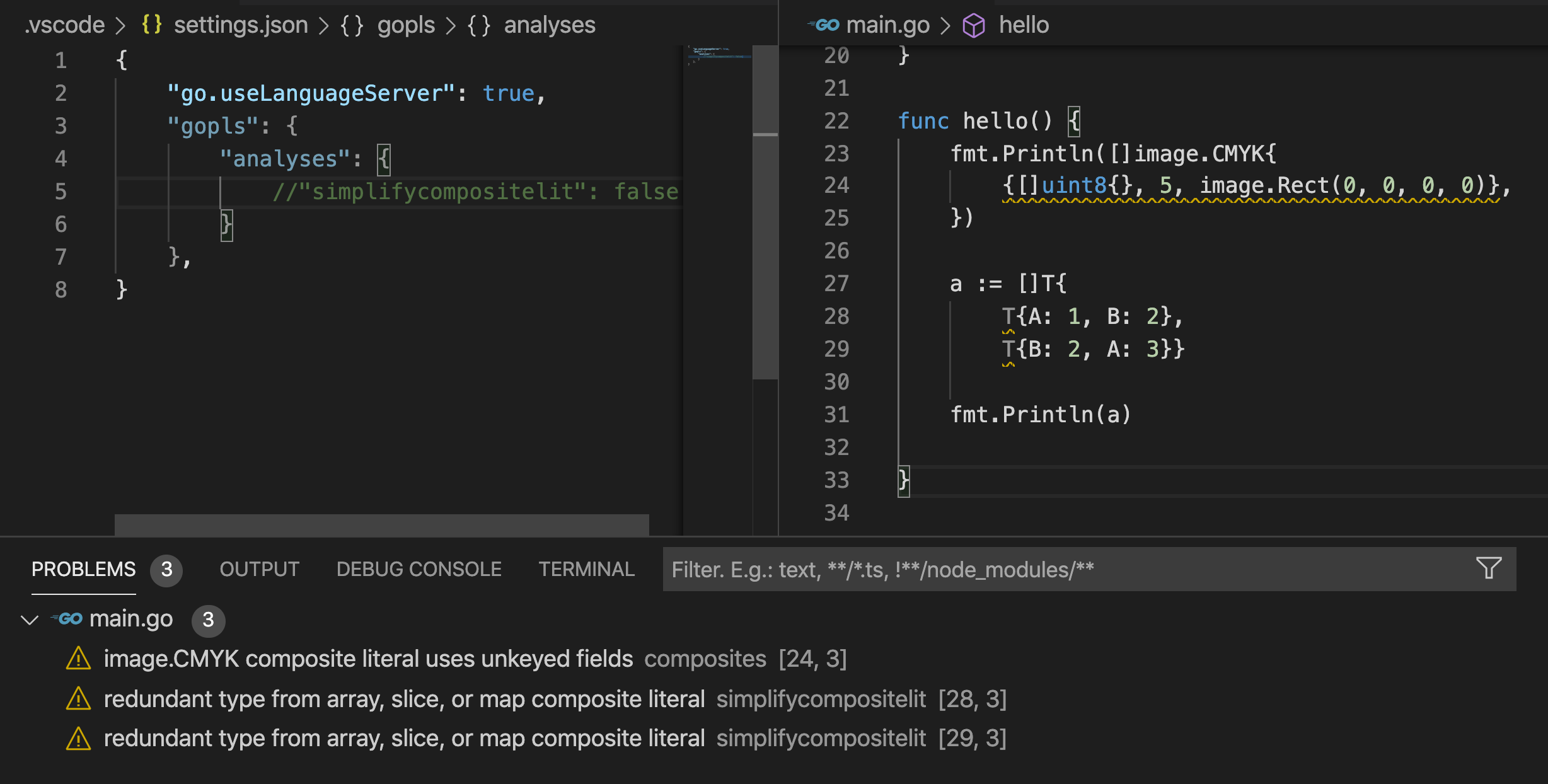Open the analyses breadcrumb dropdown
The image size is (1548, 784).
[549, 25]
